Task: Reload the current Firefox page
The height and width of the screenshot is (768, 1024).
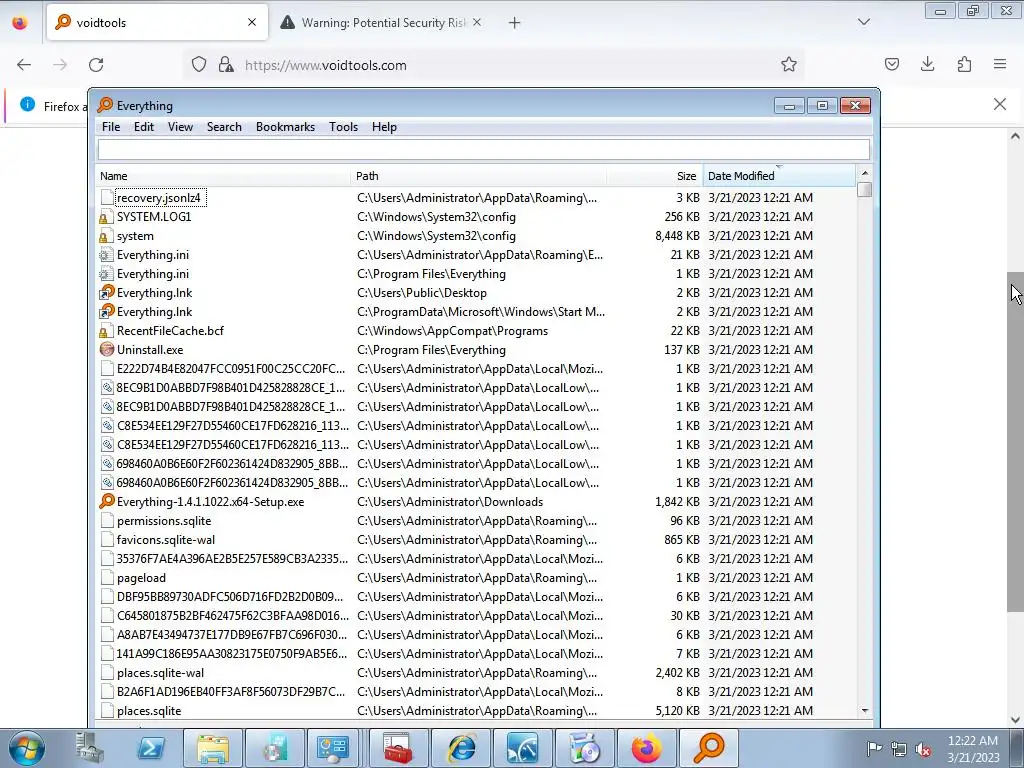Action: point(96,65)
